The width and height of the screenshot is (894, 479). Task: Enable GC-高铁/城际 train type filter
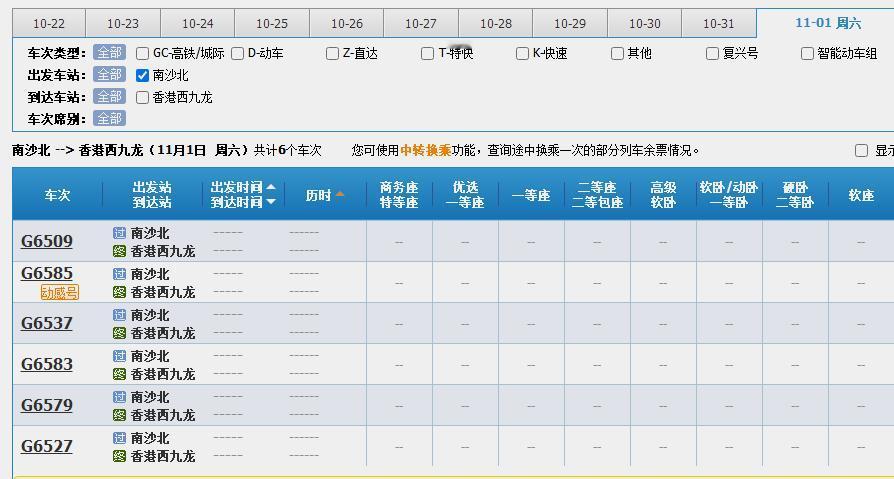click(143, 54)
